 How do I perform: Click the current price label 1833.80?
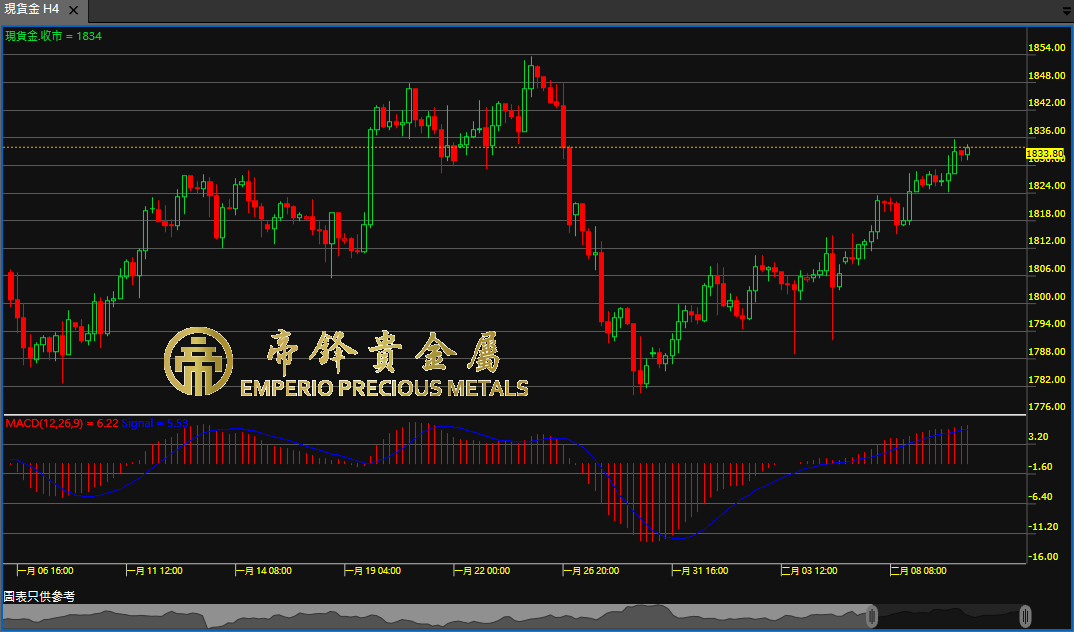tap(1044, 153)
